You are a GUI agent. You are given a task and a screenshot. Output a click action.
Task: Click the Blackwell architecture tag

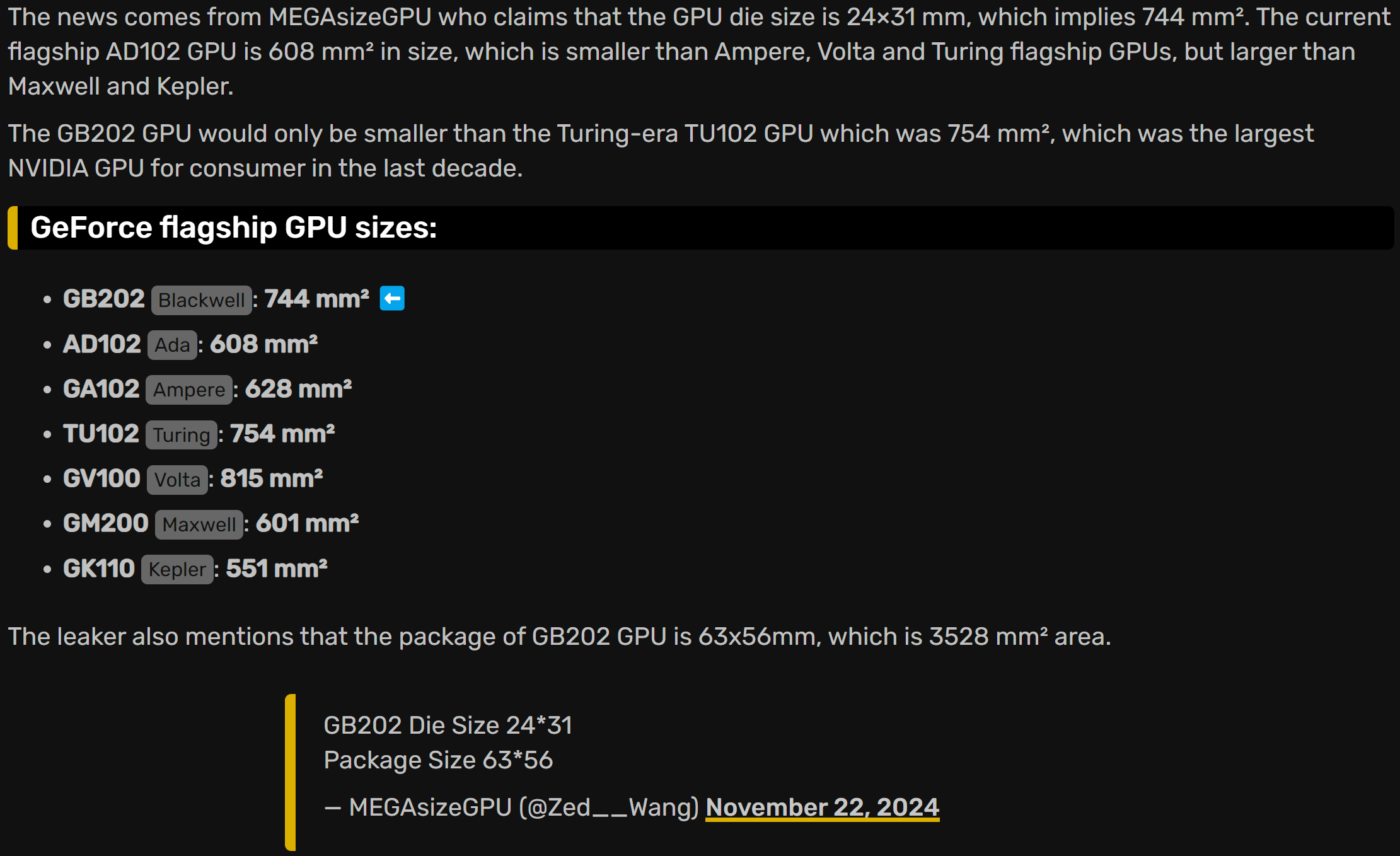pos(201,300)
